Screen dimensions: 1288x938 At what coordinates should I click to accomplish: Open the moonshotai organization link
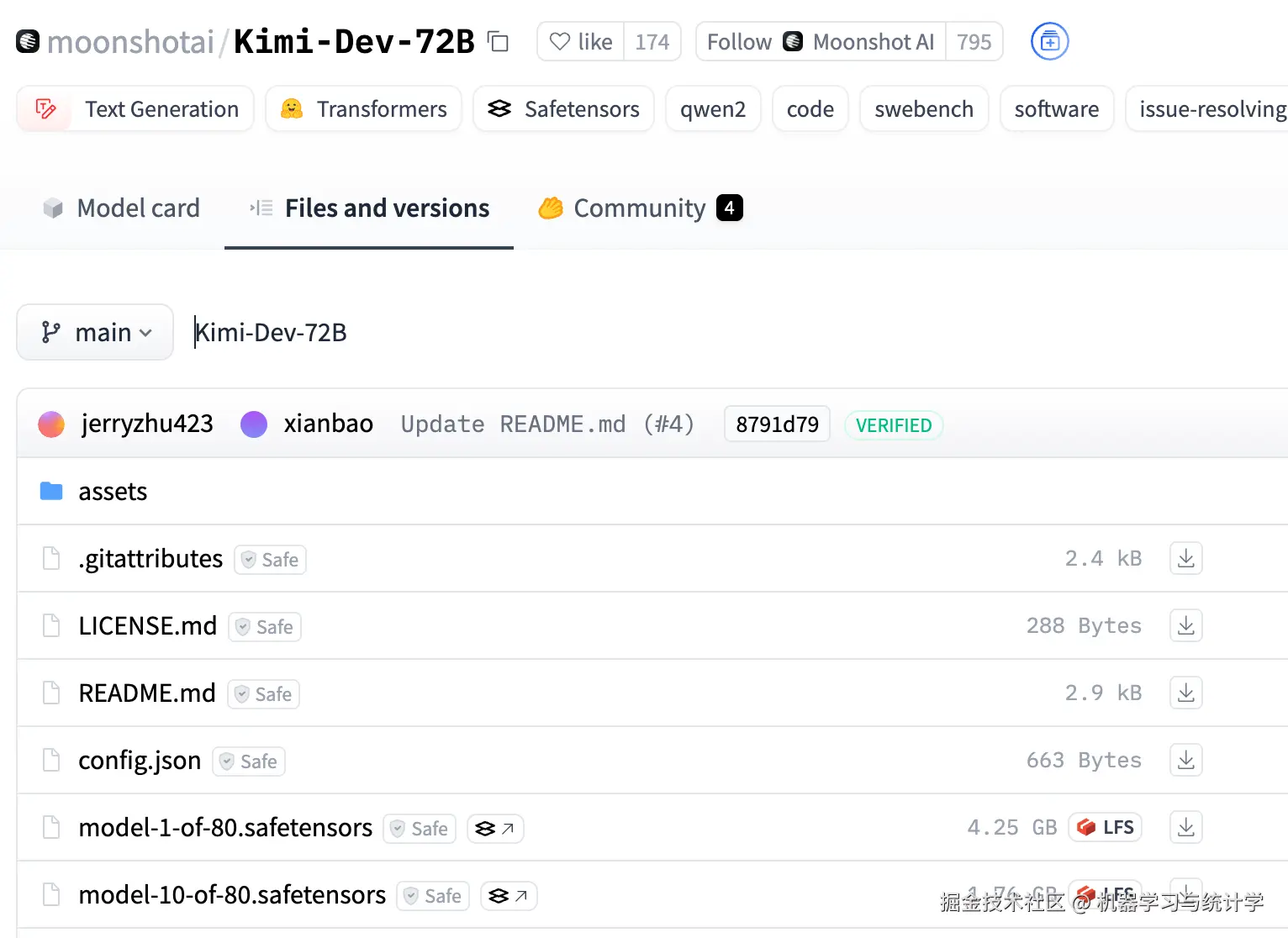tap(130, 41)
